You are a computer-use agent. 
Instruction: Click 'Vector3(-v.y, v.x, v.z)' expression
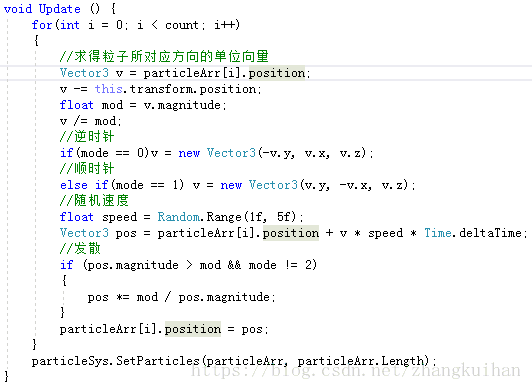[x=287, y=153]
